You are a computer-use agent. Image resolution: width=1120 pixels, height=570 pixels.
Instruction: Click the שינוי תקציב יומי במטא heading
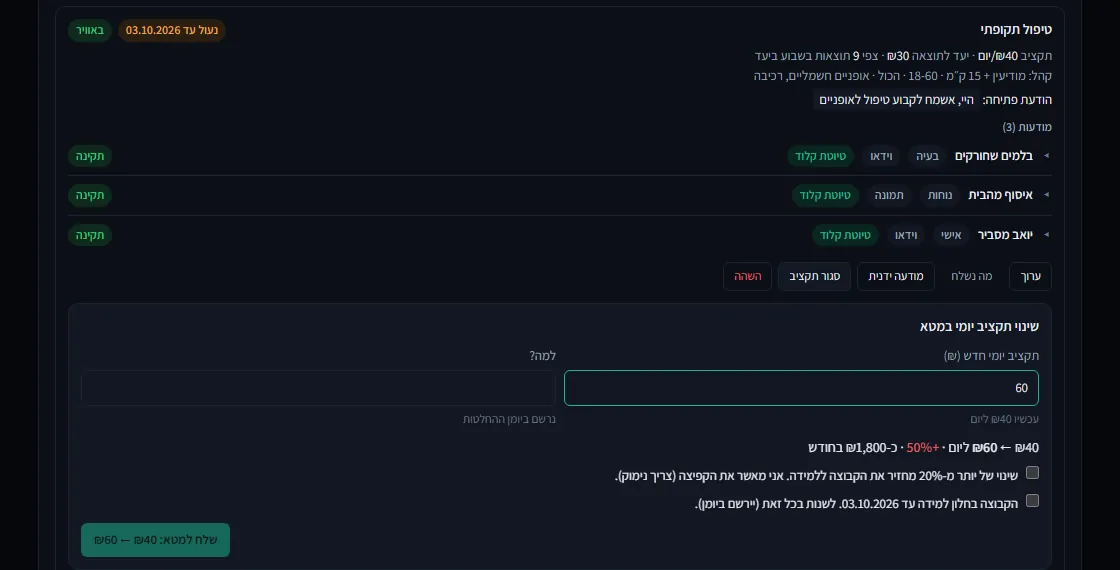(979, 326)
